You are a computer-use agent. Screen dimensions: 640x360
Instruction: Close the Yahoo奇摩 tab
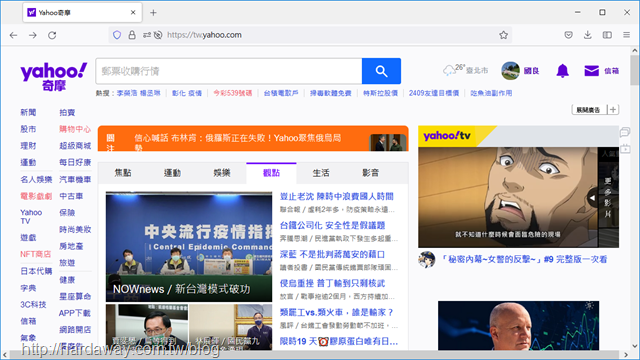tap(133, 13)
